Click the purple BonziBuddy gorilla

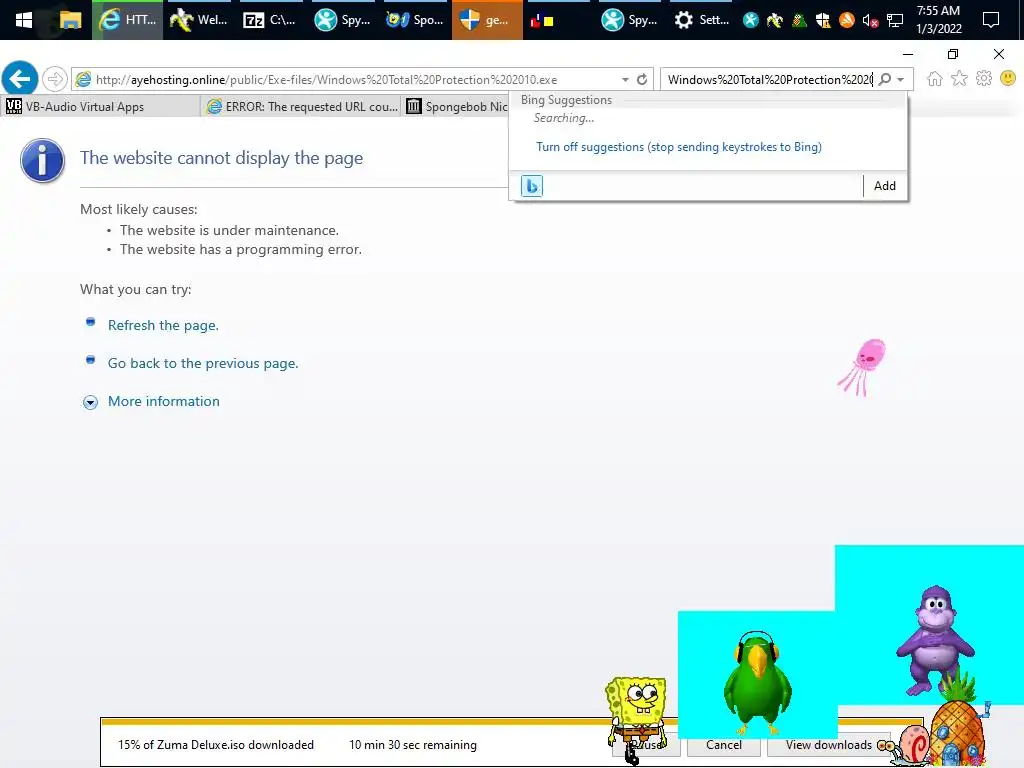pyautogui.click(x=935, y=640)
